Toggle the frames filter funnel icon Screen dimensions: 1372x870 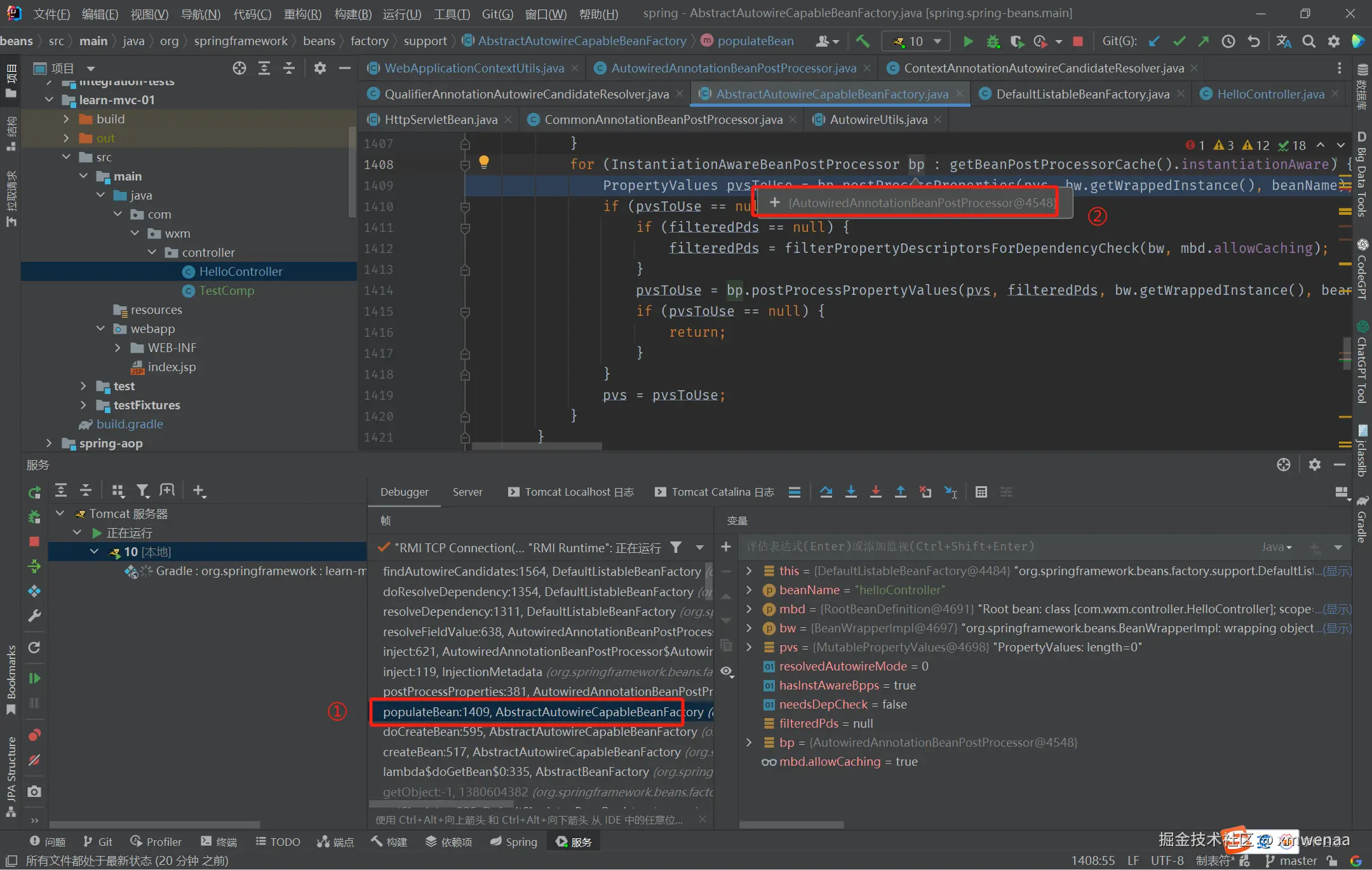(676, 547)
